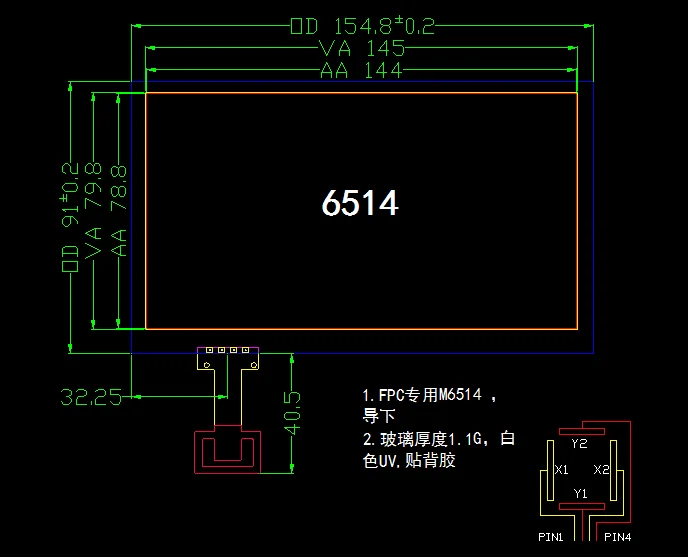Select the PIN1 label
This screenshot has width=688, height=557.
click(551, 537)
